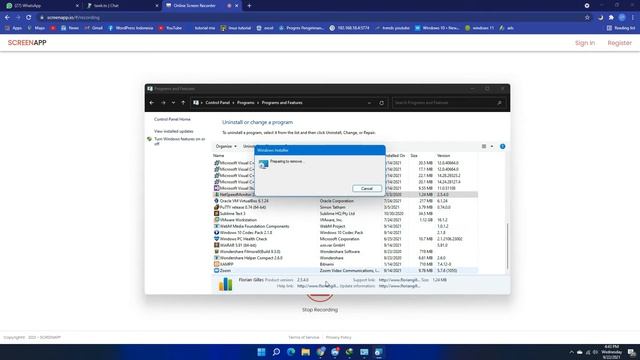Click the Programs breadcrumb segment
The width and height of the screenshot is (640, 360).
click(x=246, y=103)
